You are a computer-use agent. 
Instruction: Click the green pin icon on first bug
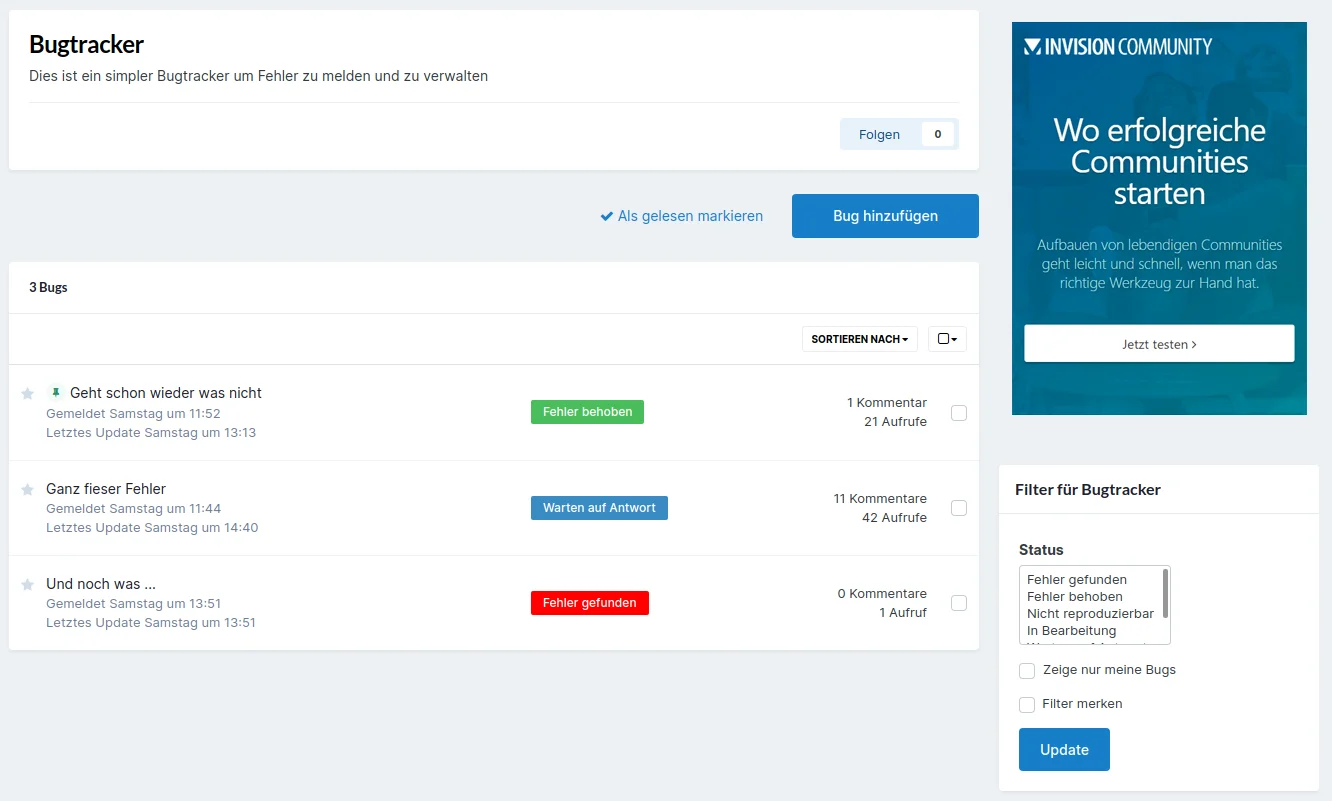tap(56, 392)
